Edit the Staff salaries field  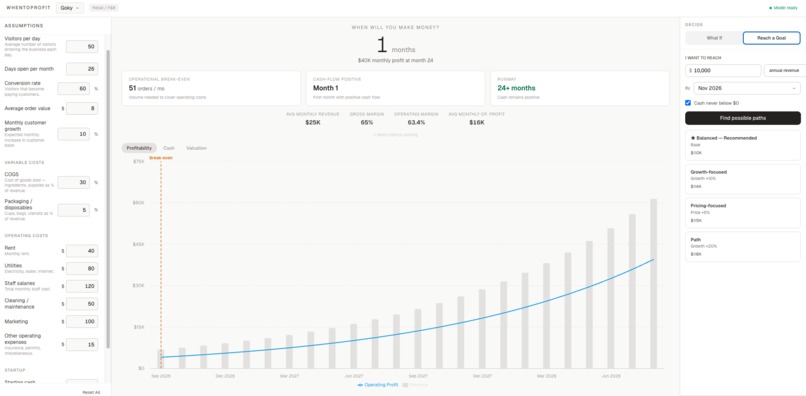click(x=82, y=286)
